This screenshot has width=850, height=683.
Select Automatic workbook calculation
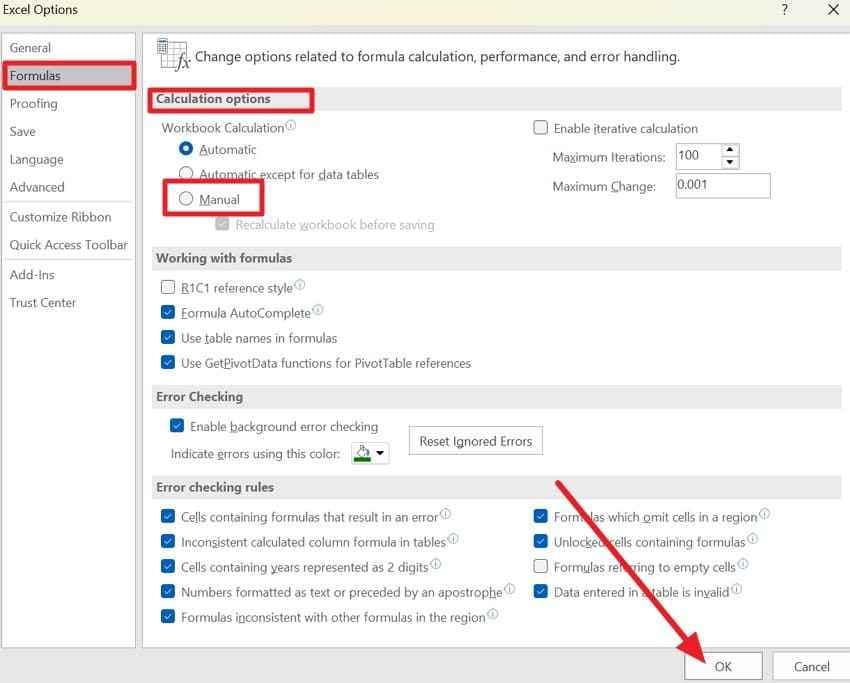(x=186, y=148)
